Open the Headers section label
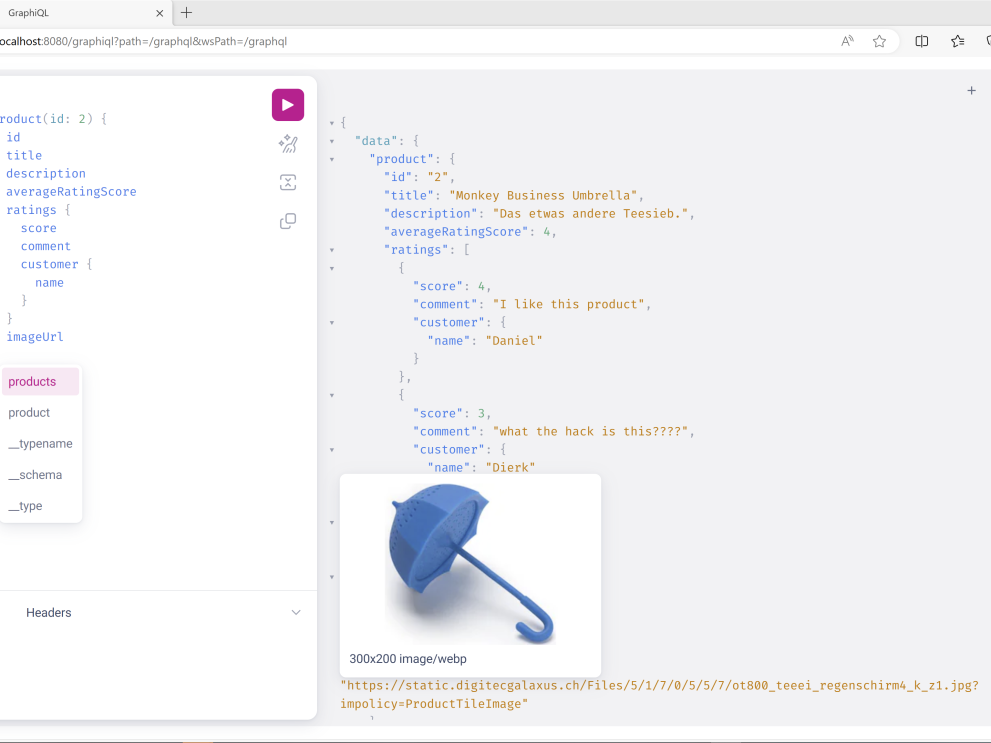Image resolution: width=991 pixels, height=743 pixels. pos(49,613)
